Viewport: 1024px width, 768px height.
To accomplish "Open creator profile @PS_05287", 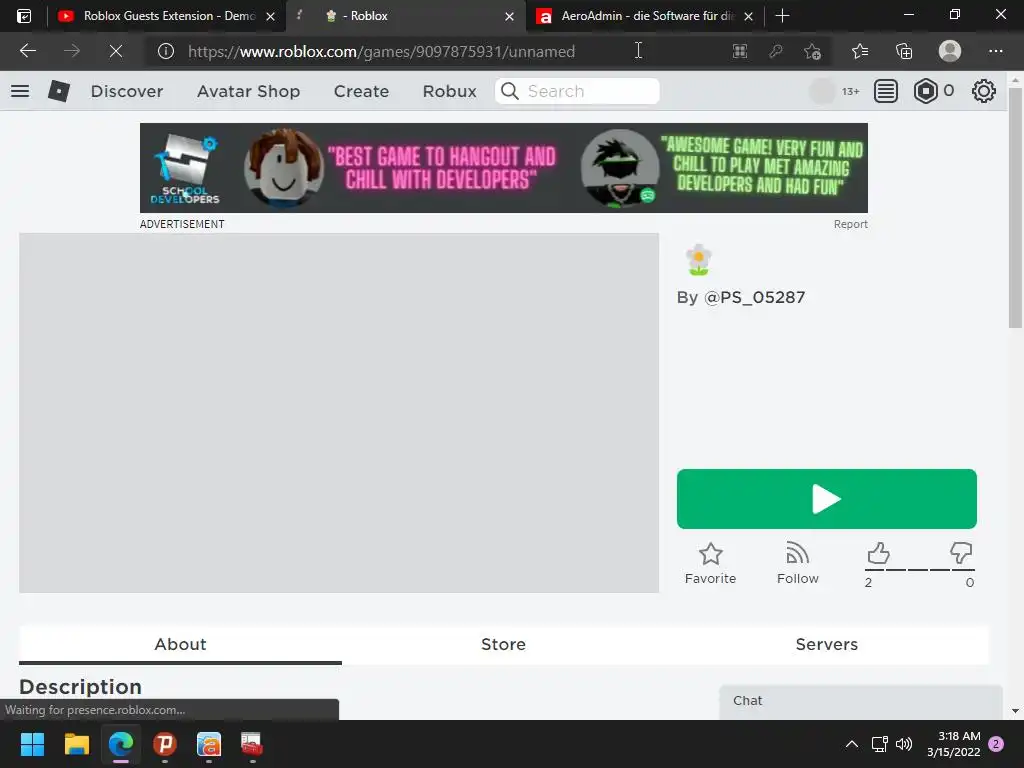I will pyautogui.click(x=754, y=297).
